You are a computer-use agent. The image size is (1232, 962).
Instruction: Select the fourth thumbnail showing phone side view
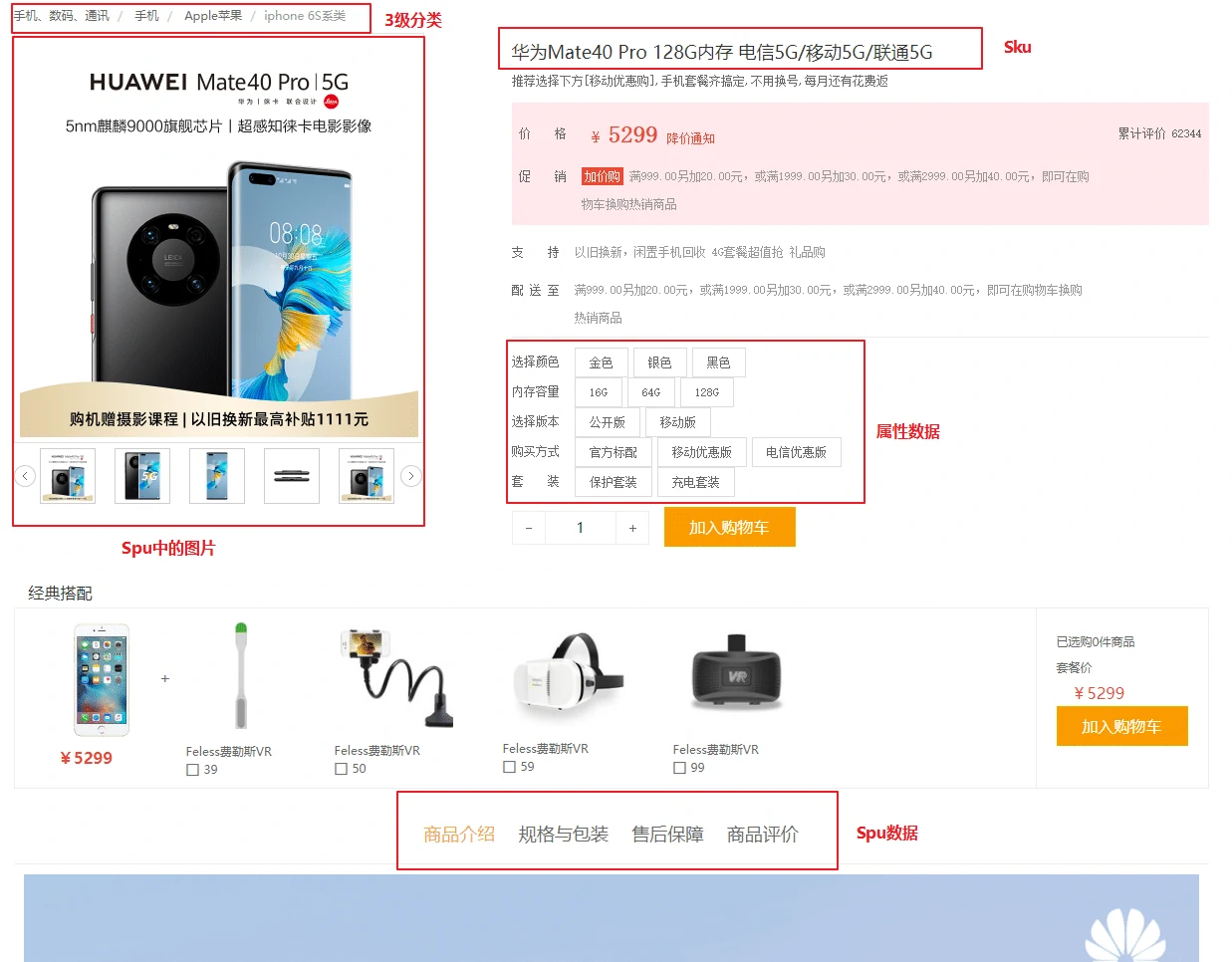tap(292, 476)
